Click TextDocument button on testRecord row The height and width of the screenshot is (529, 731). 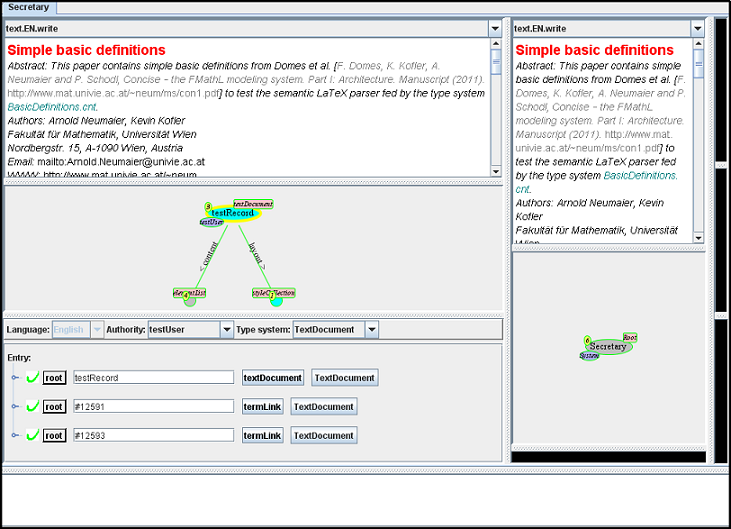point(345,378)
